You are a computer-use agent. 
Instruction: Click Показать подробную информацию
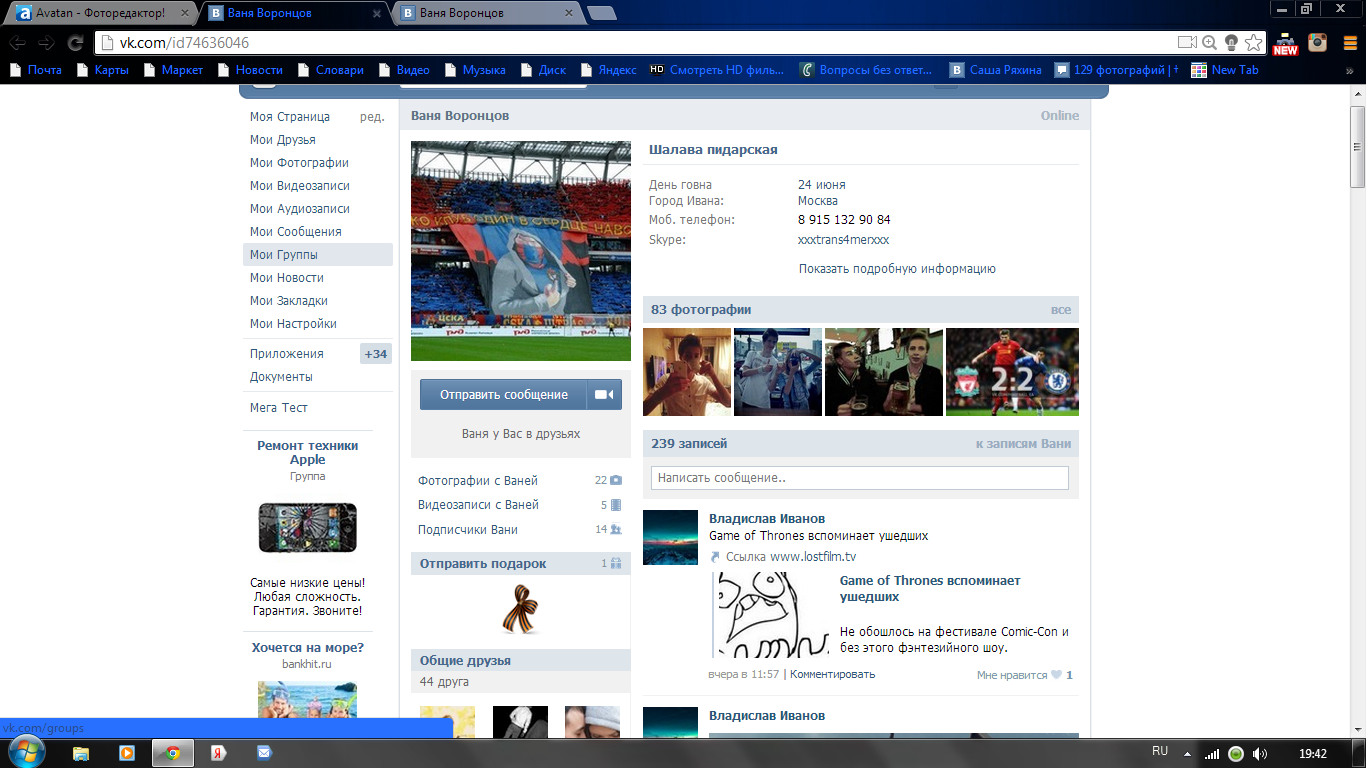coord(897,269)
